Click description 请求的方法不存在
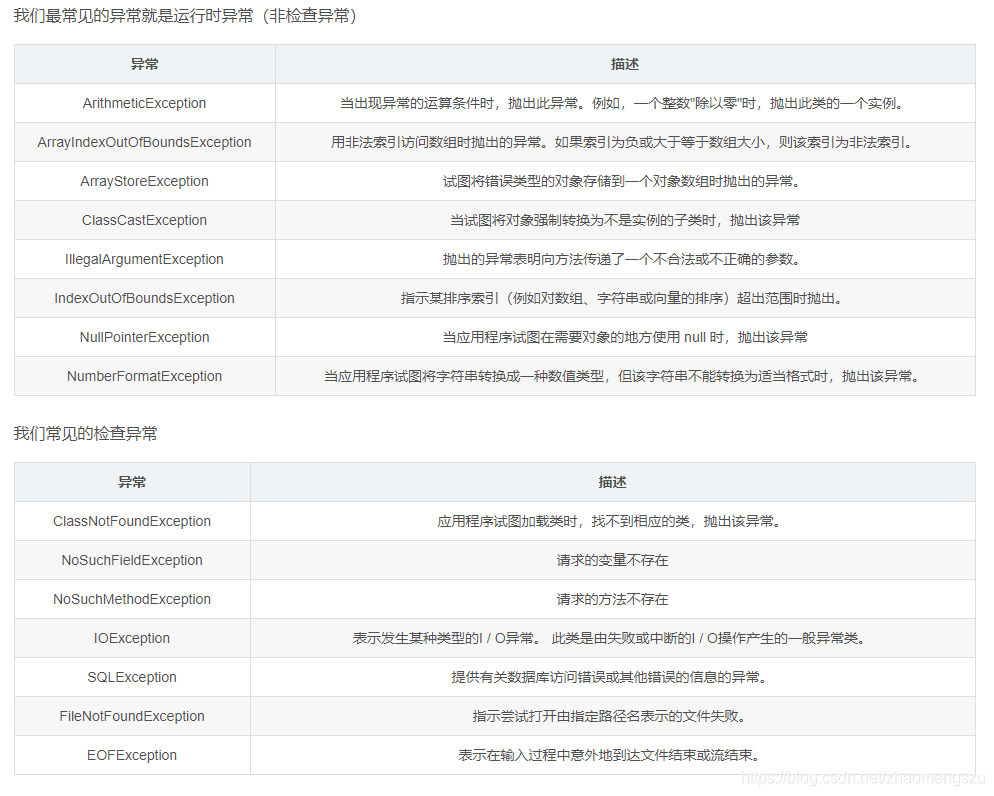 click(x=612, y=600)
